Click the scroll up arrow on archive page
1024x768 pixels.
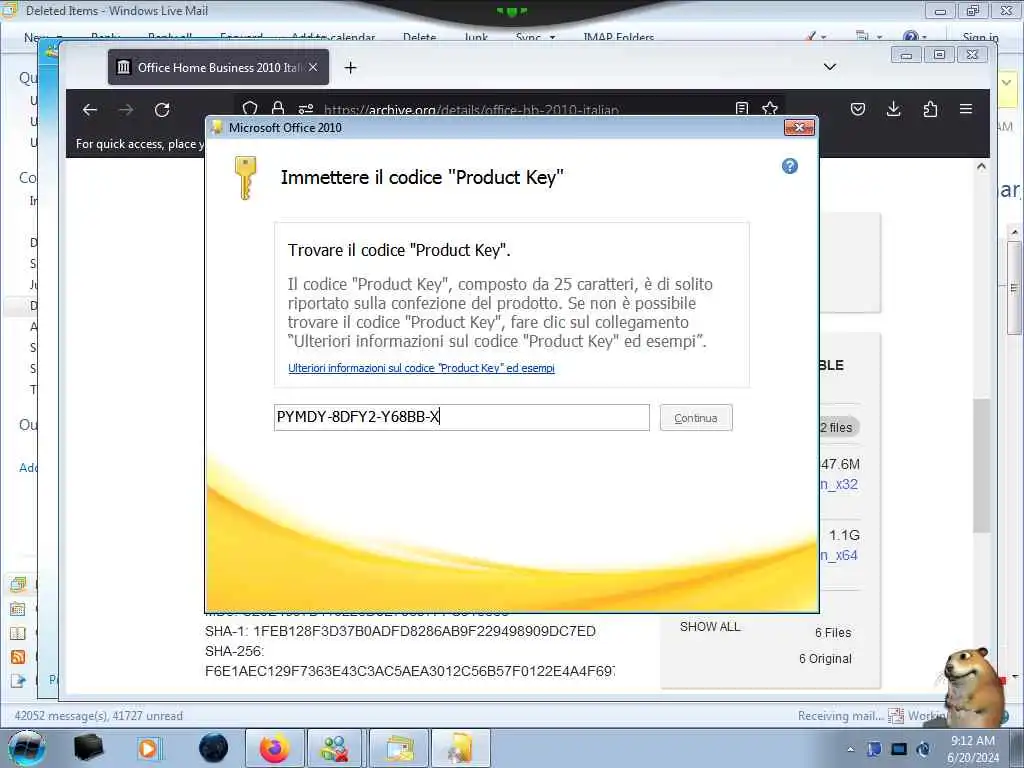[981, 167]
